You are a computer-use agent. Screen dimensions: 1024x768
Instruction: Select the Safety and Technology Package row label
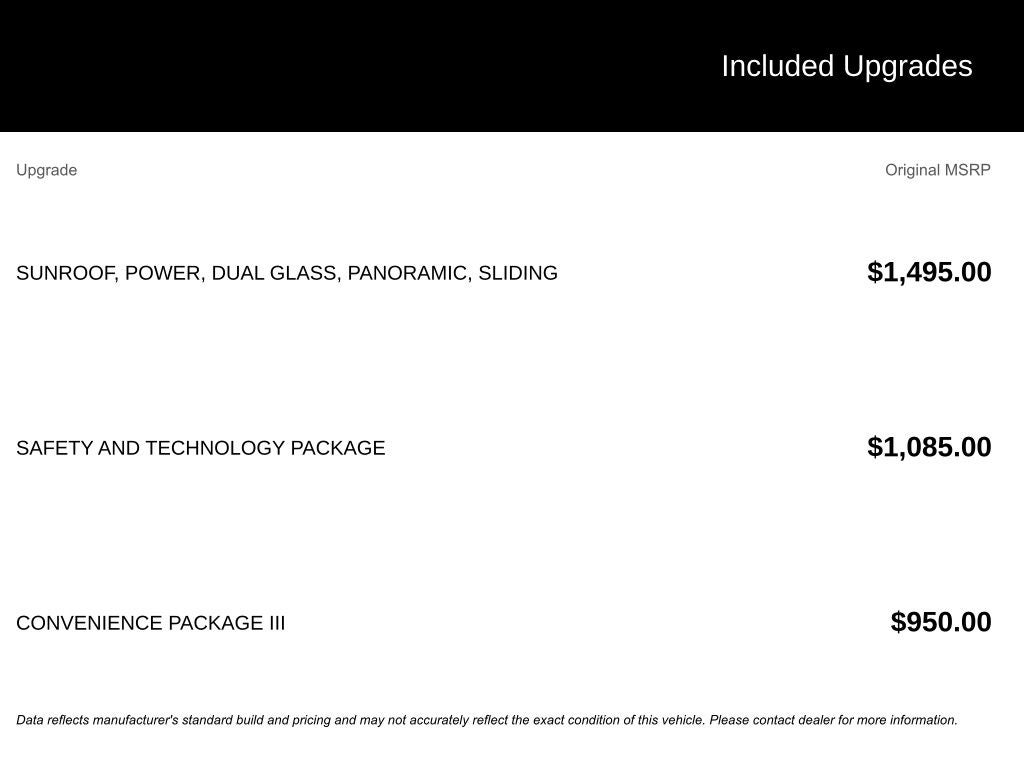click(200, 448)
